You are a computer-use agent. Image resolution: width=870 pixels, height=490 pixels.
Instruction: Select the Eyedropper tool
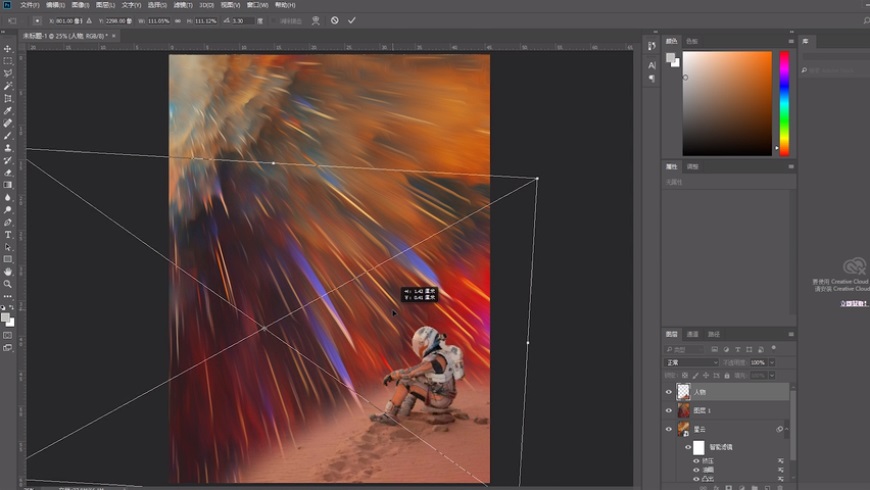coord(8,111)
